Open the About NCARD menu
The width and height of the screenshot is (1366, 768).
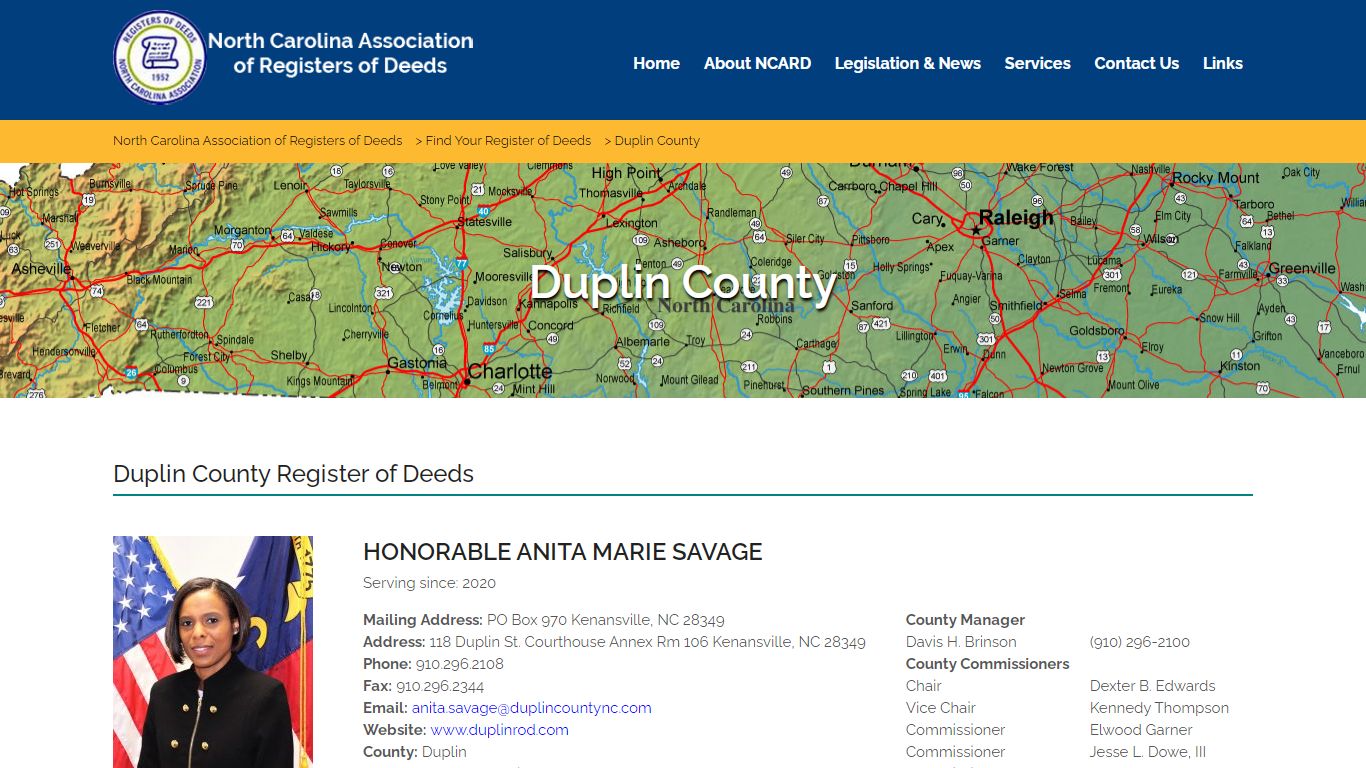click(757, 63)
